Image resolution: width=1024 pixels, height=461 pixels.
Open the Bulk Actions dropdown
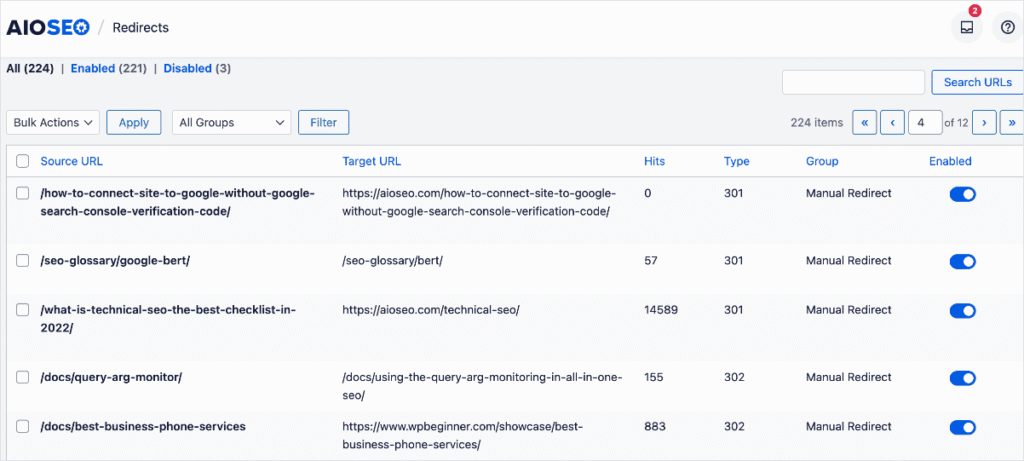pyautogui.click(x=53, y=122)
